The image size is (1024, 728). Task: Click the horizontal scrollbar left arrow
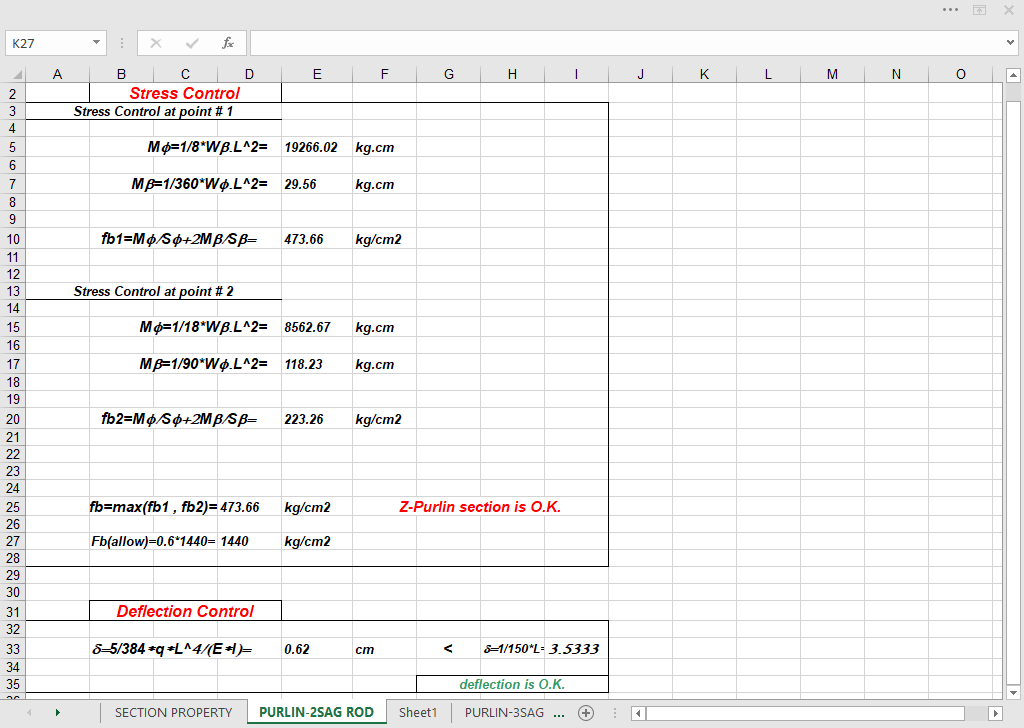click(x=638, y=713)
